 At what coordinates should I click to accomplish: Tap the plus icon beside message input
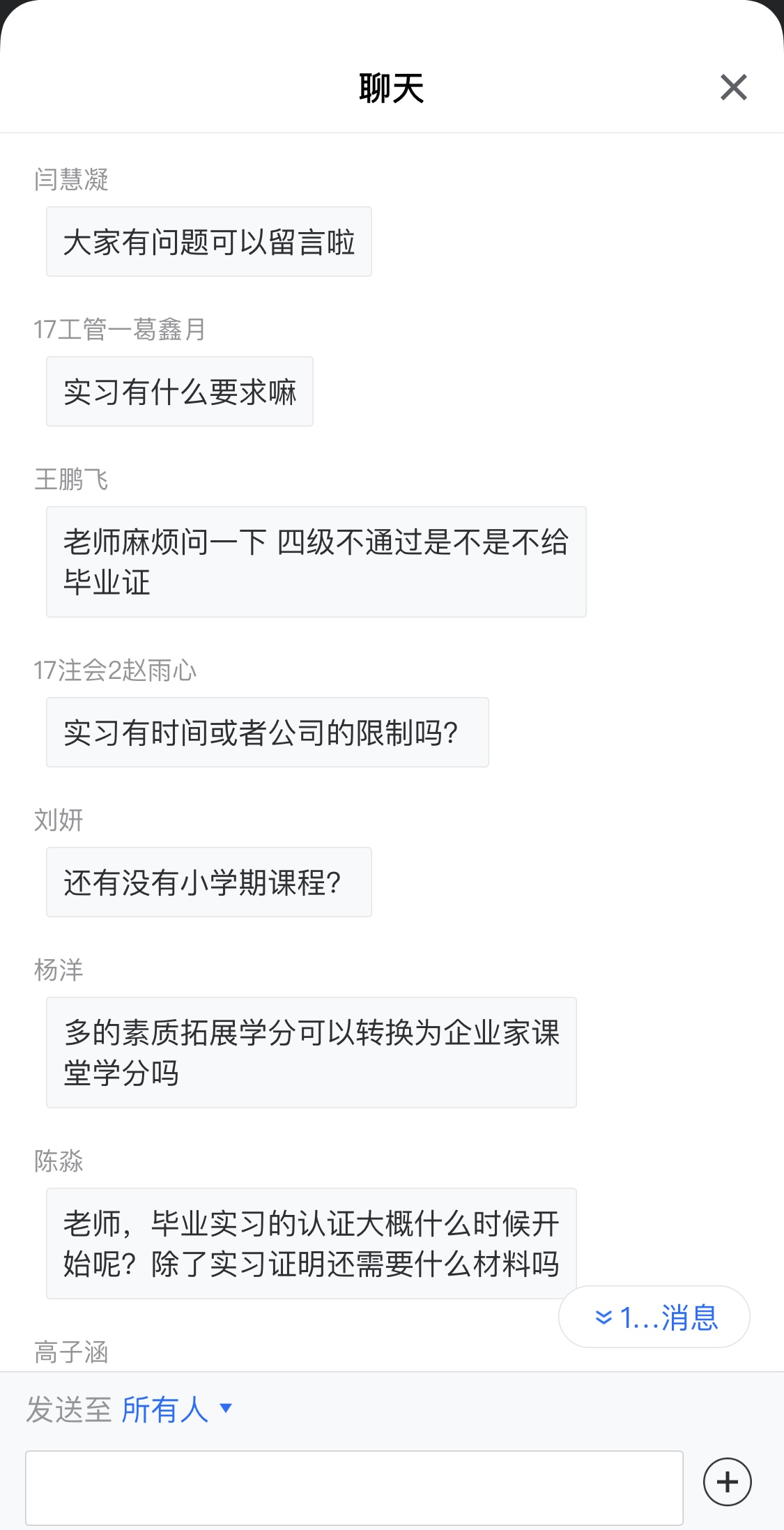click(x=727, y=1481)
